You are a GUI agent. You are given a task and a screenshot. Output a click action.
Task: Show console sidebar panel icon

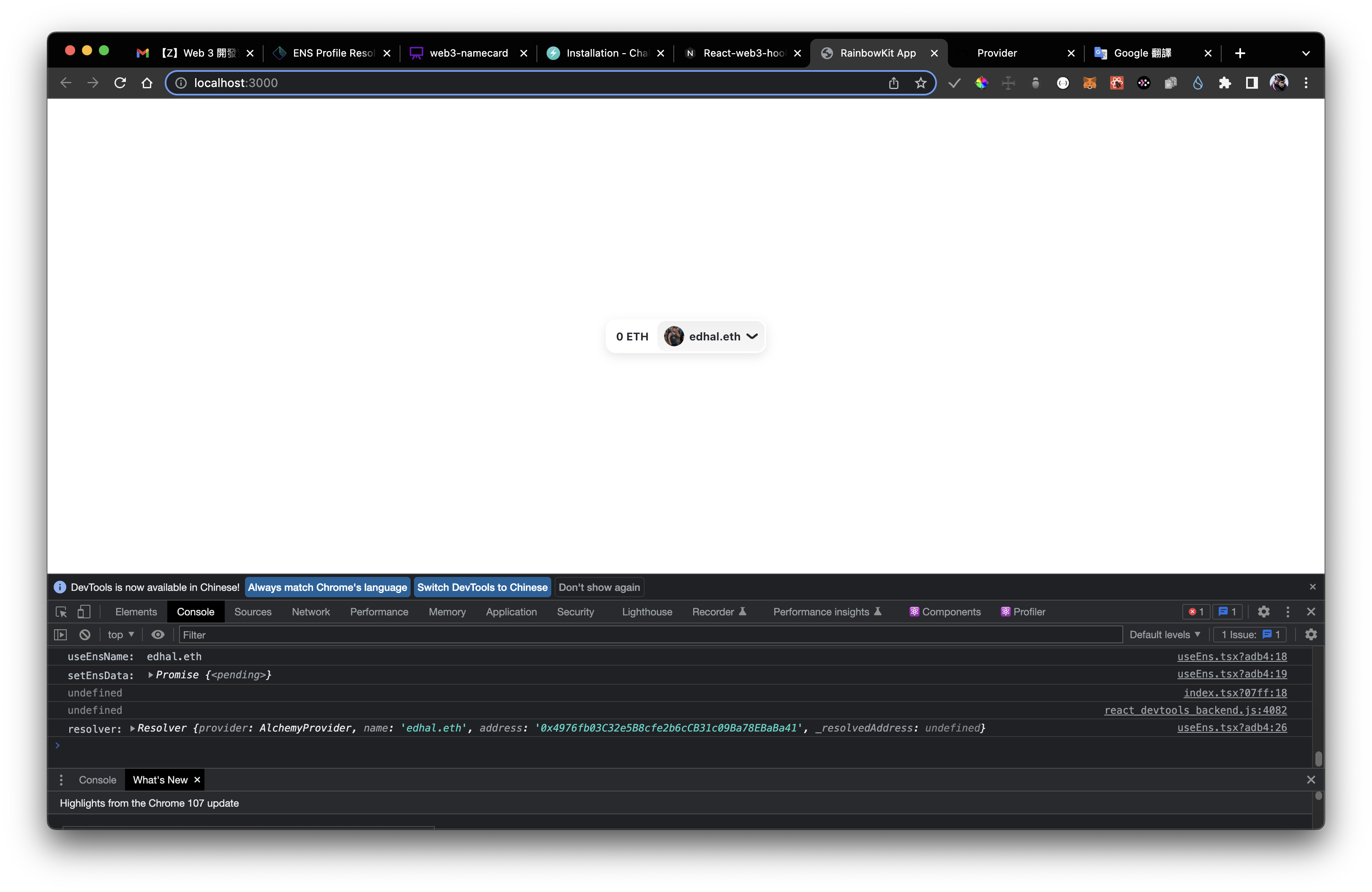pos(60,634)
